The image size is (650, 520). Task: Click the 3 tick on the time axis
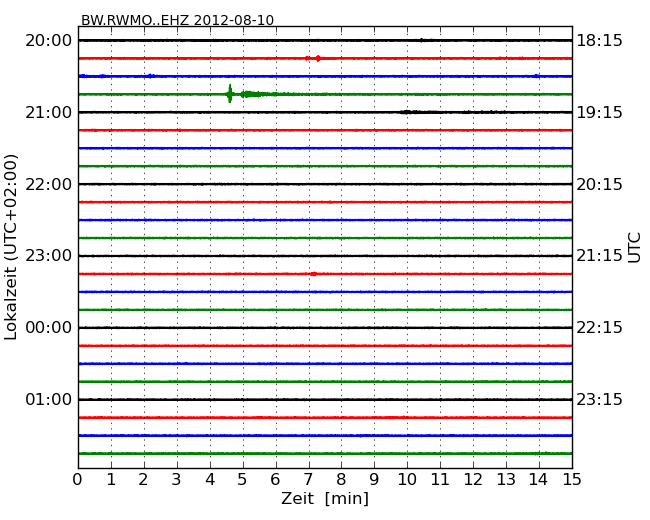[177, 479]
